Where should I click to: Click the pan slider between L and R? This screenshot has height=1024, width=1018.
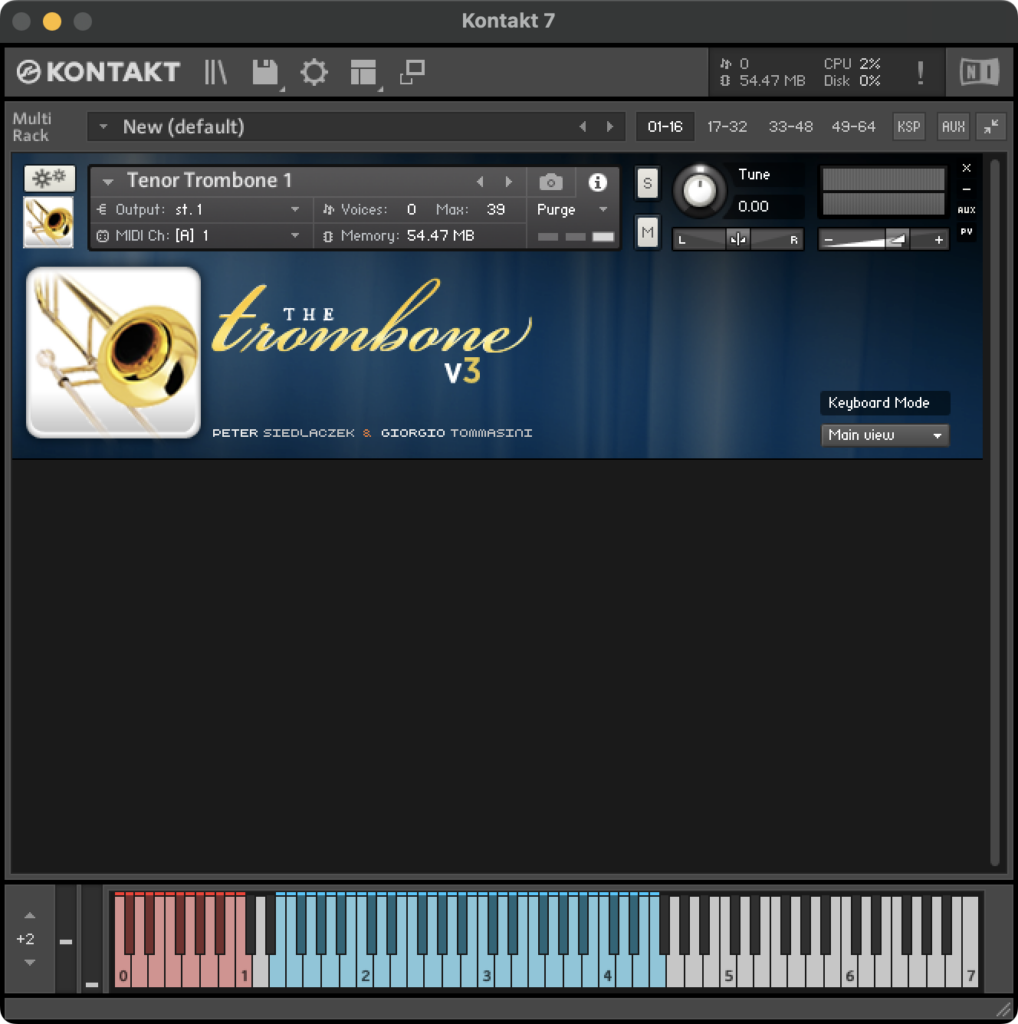point(738,240)
